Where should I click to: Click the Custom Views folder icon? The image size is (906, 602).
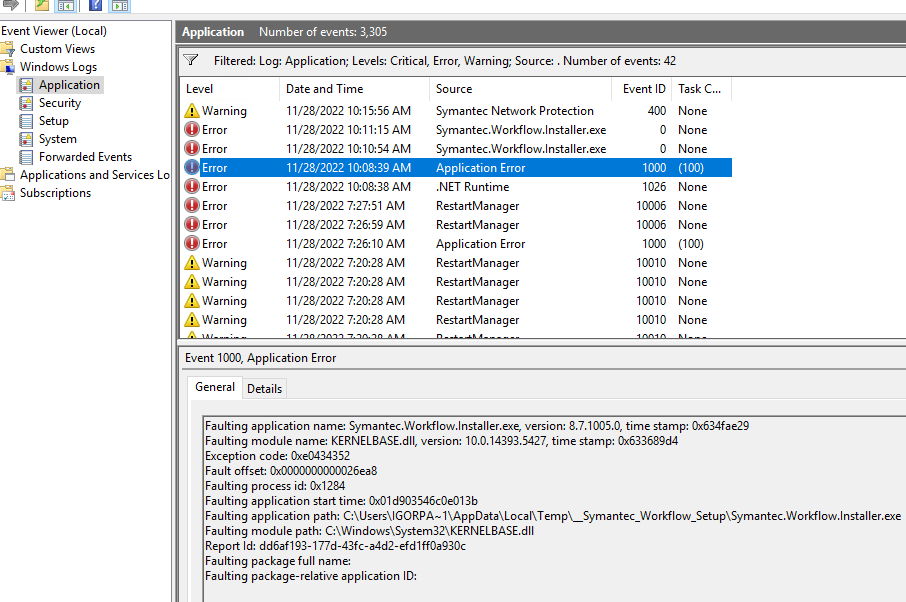[9, 49]
